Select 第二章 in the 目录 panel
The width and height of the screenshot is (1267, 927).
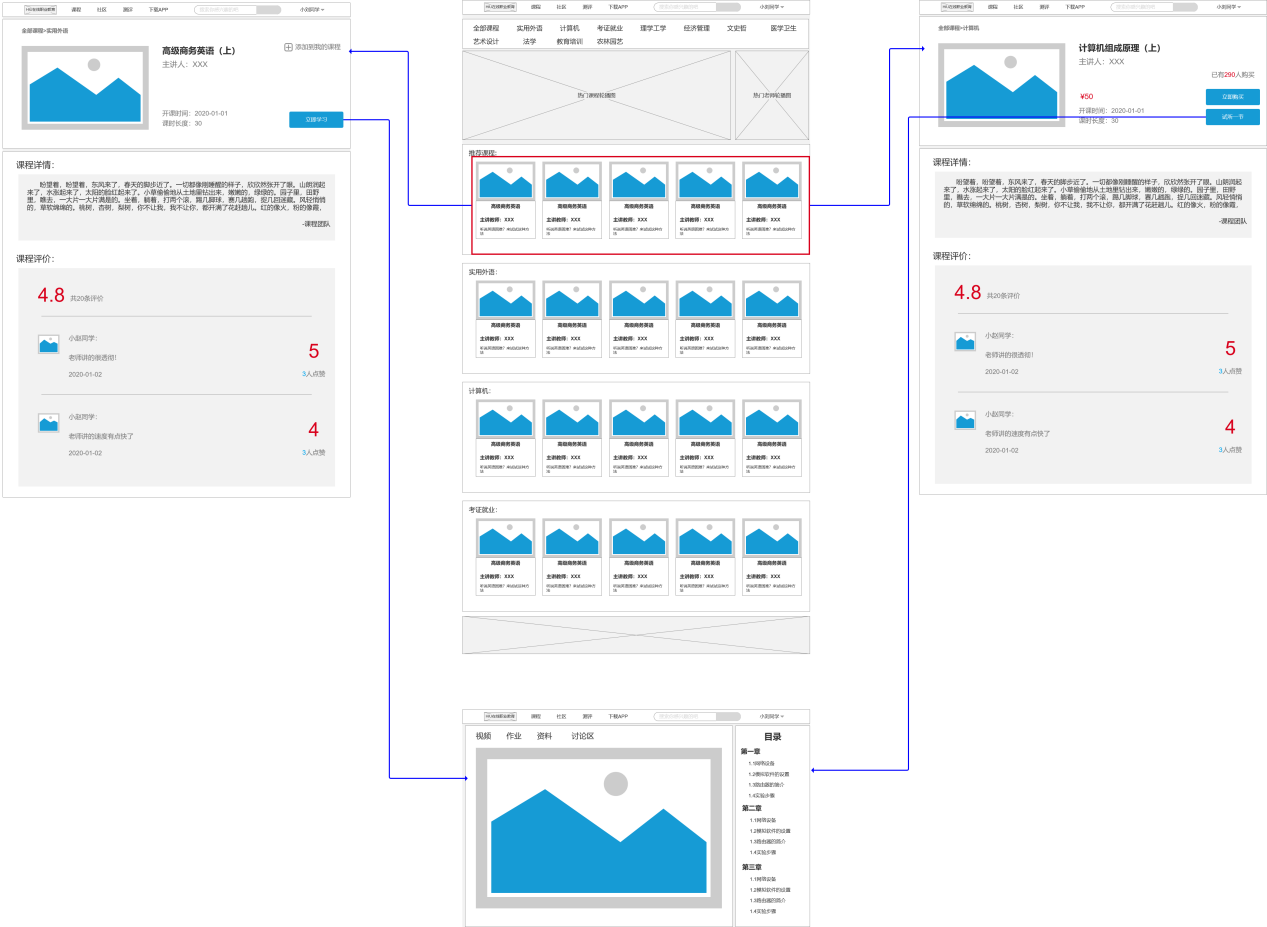coord(752,808)
